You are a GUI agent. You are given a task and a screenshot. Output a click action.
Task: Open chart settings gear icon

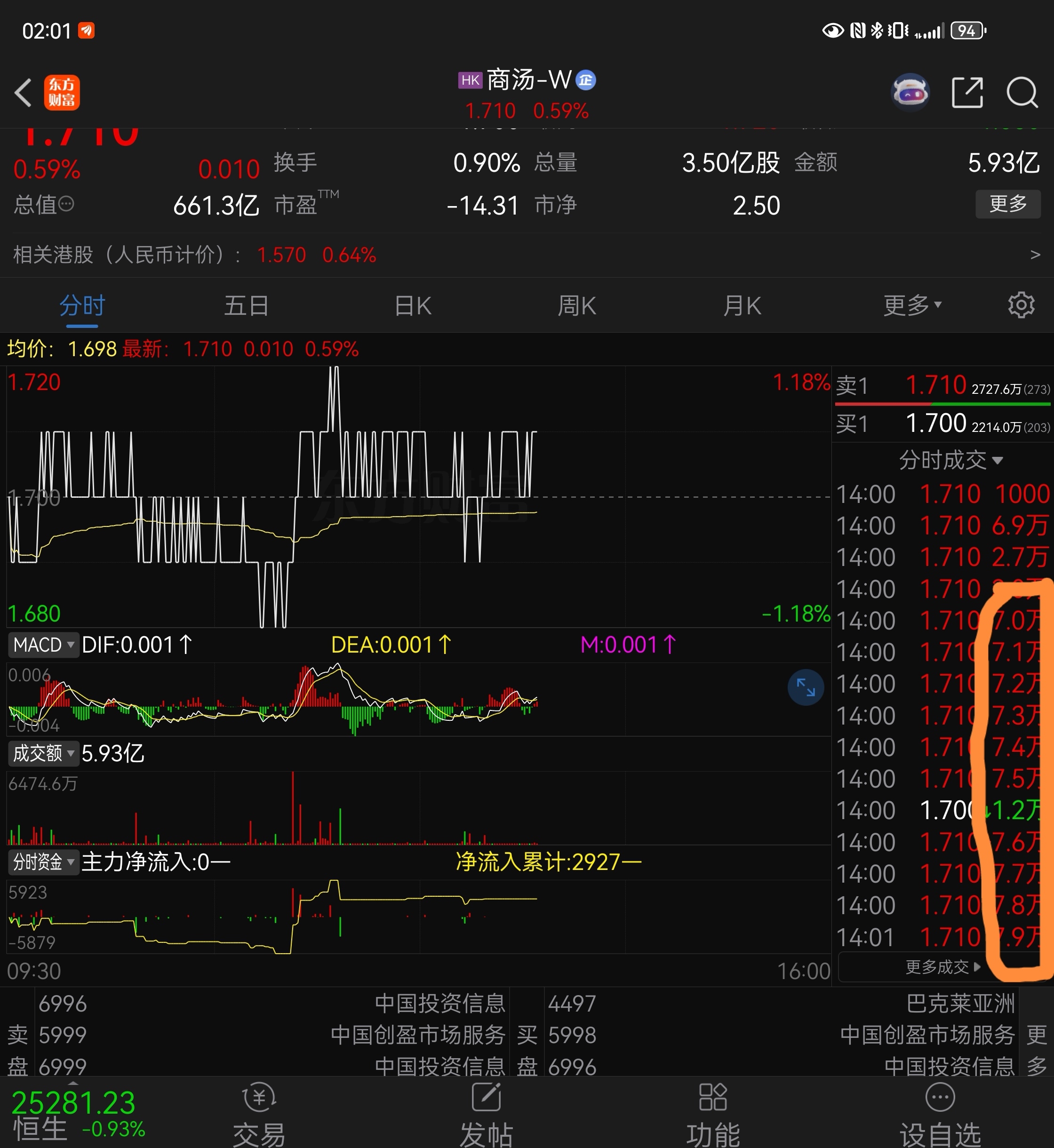point(1021,305)
